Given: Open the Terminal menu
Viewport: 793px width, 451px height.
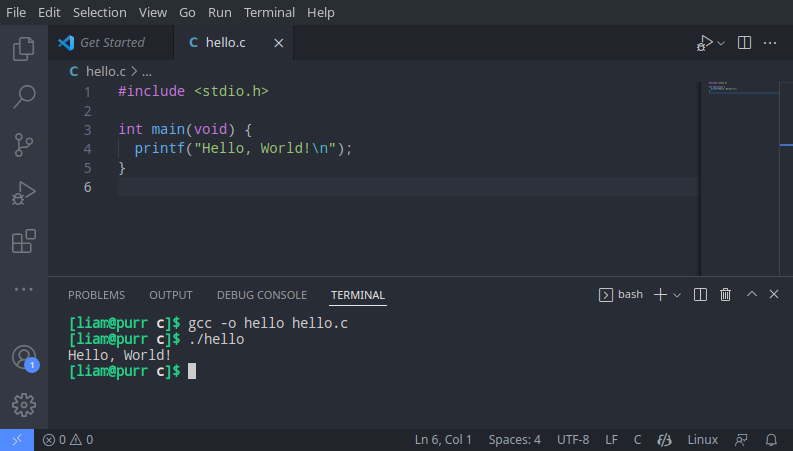Looking at the screenshot, I should click(269, 13).
